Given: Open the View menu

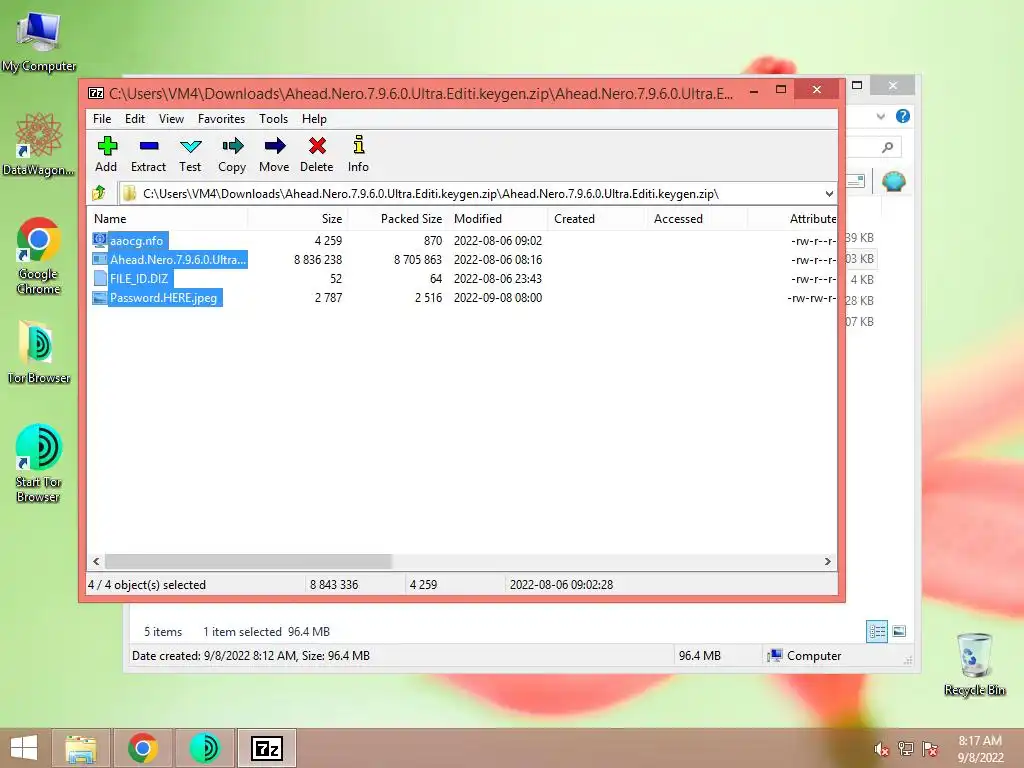Looking at the screenshot, I should point(171,119).
